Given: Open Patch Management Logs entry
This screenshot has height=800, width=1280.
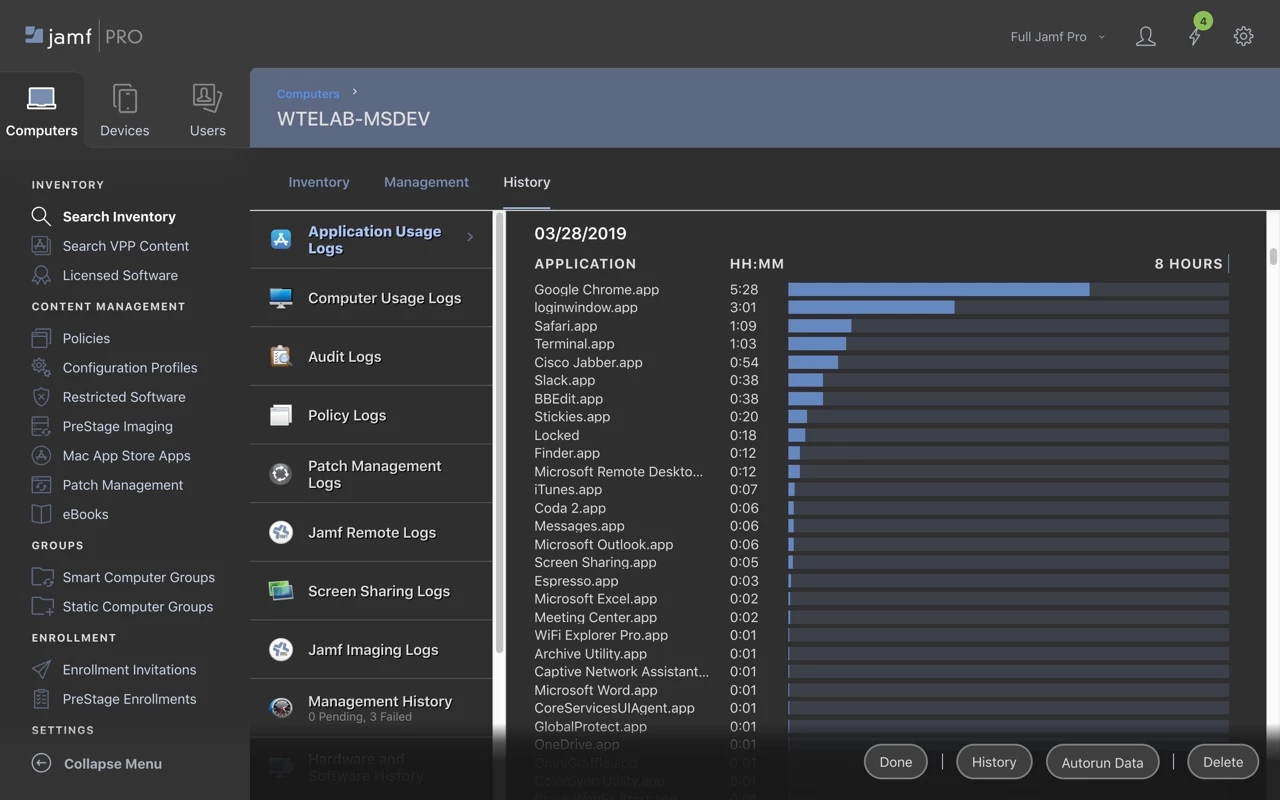Looking at the screenshot, I should click(371, 474).
